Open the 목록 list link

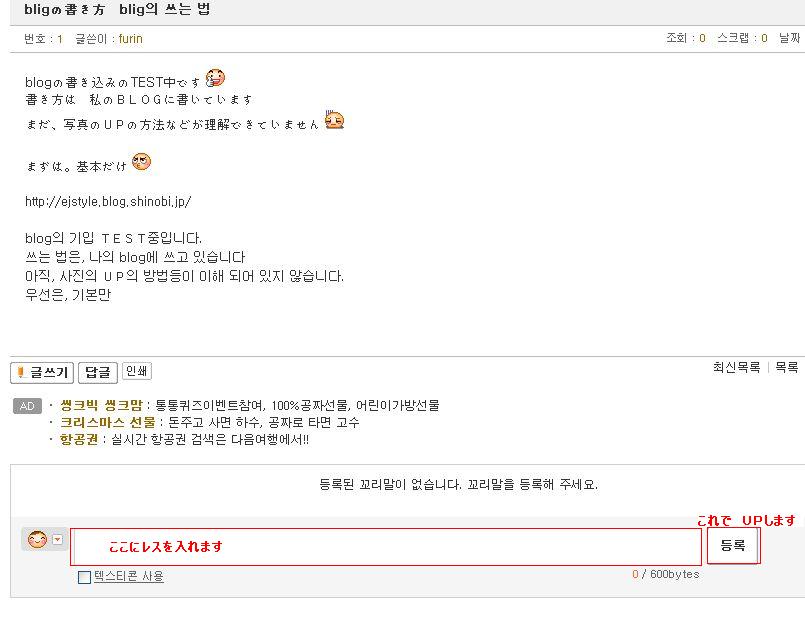tap(787, 368)
